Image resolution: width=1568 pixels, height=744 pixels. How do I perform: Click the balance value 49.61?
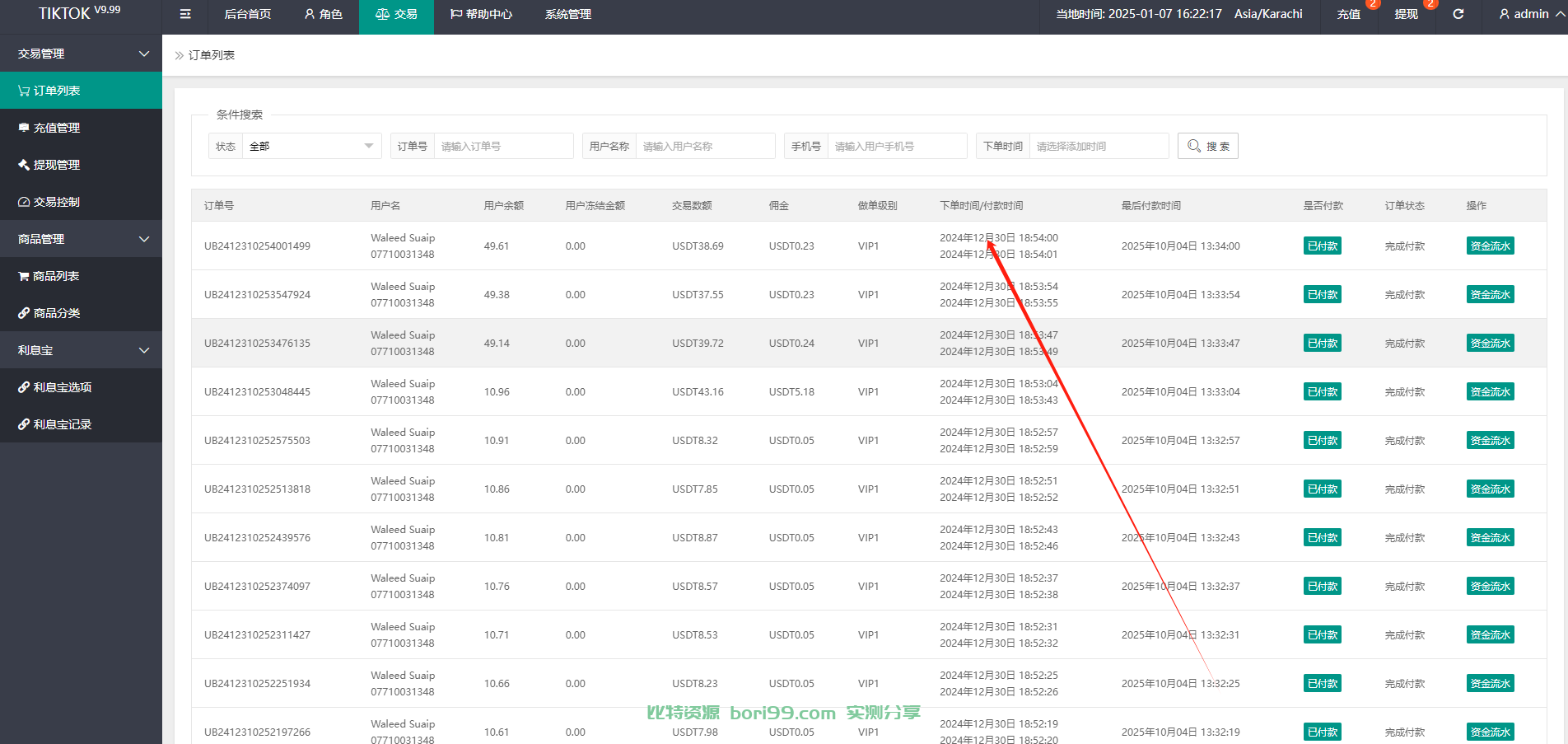(x=497, y=246)
